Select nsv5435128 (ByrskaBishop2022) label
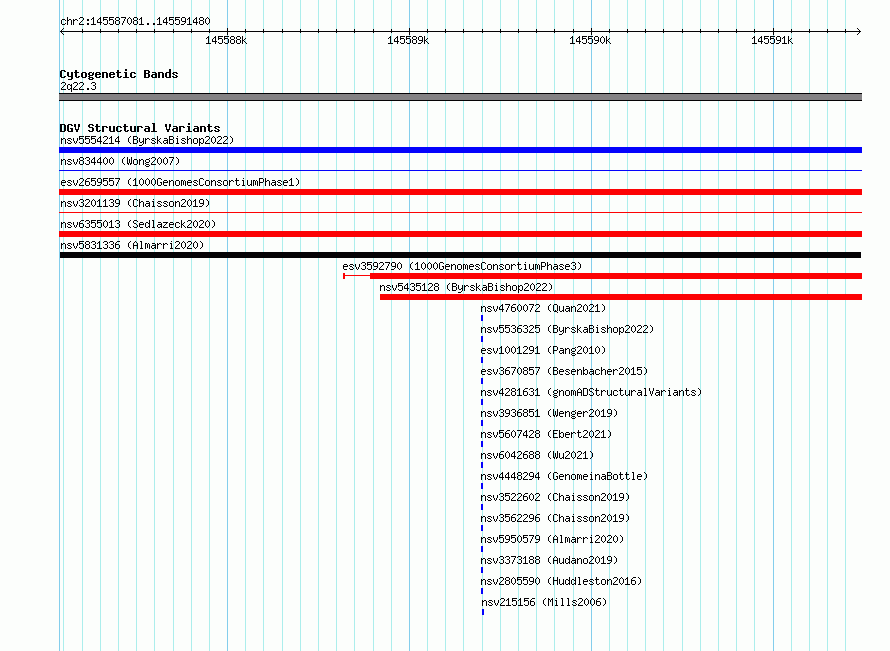Viewport: 890px width, 651px height. coord(466,287)
